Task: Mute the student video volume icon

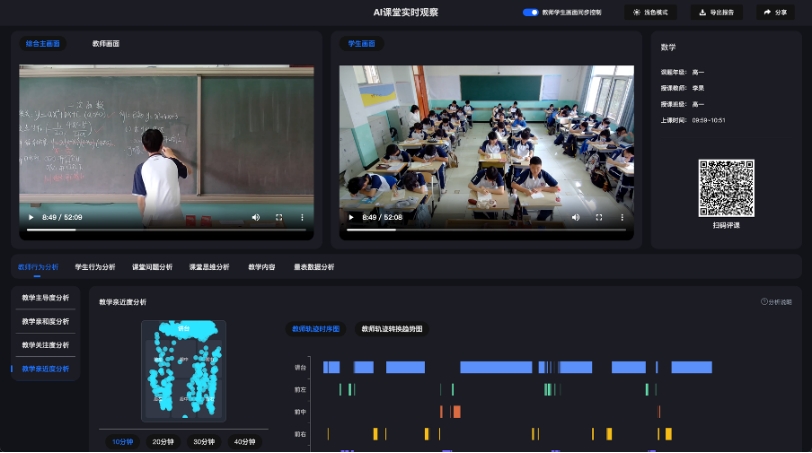Action: point(575,217)
